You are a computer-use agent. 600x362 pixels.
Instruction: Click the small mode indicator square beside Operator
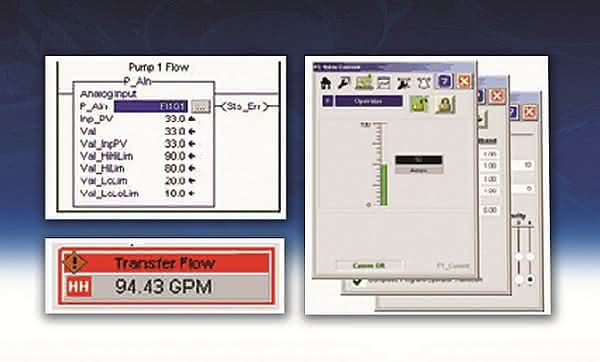(x=328, y=101)
